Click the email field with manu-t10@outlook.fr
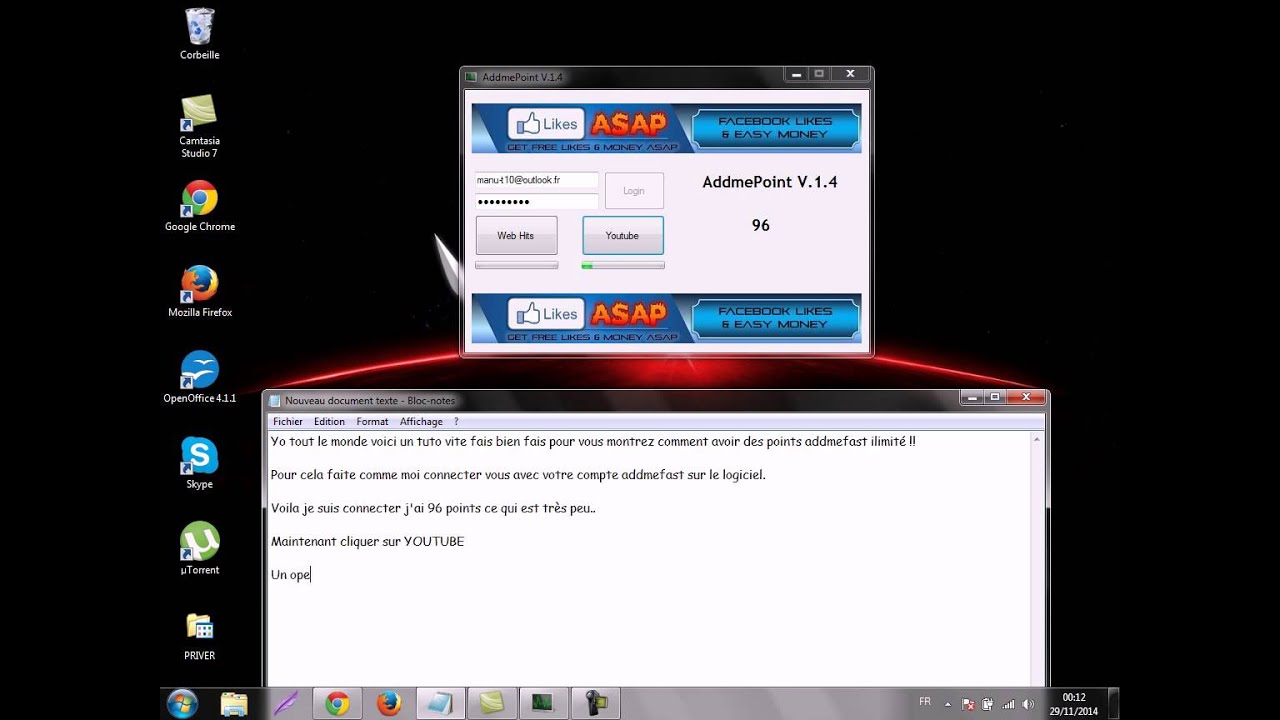 click(x=536, y=180)
